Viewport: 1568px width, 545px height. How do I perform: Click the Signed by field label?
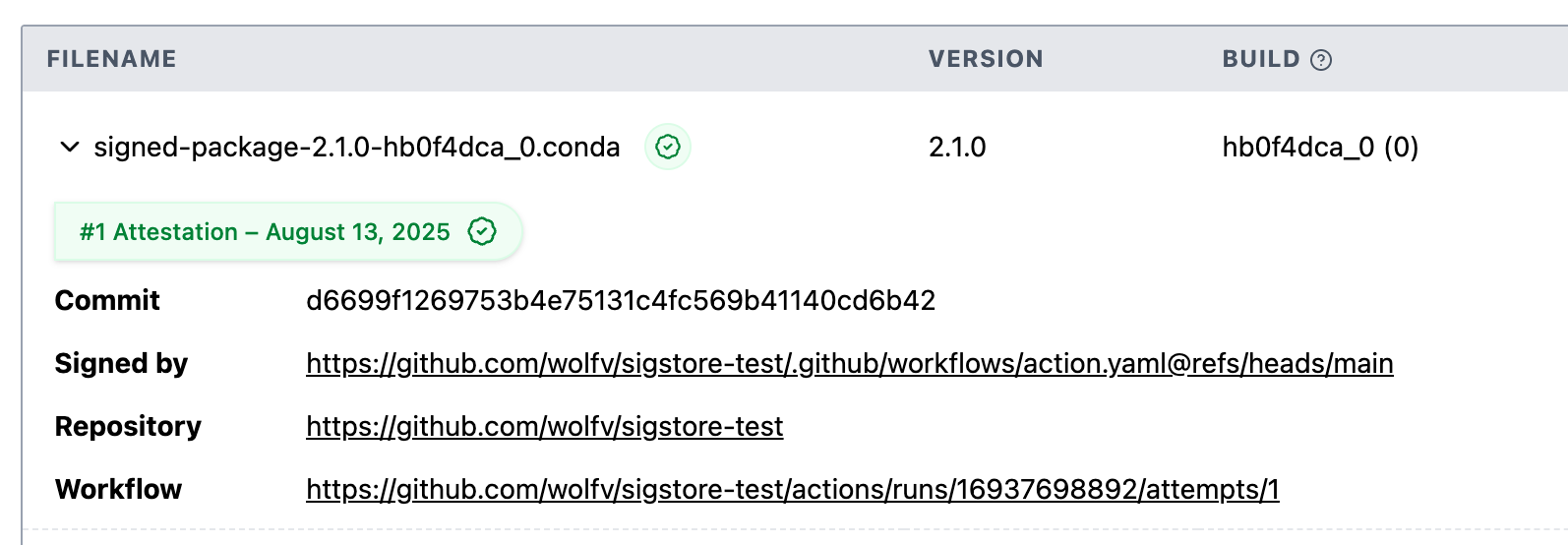click(x=121, y=363)
